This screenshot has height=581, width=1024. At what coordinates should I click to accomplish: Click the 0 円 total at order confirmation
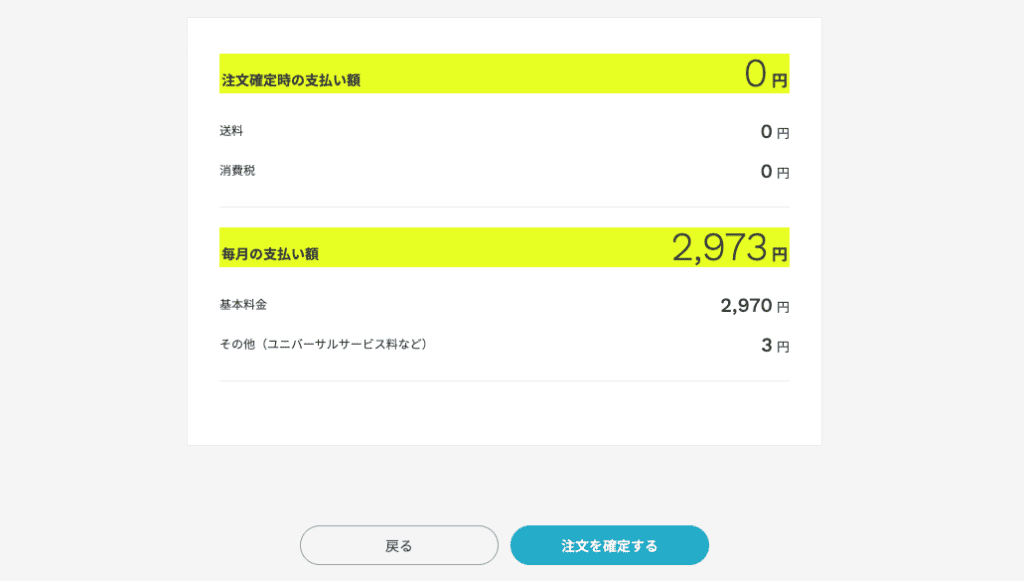coord(765,74)
